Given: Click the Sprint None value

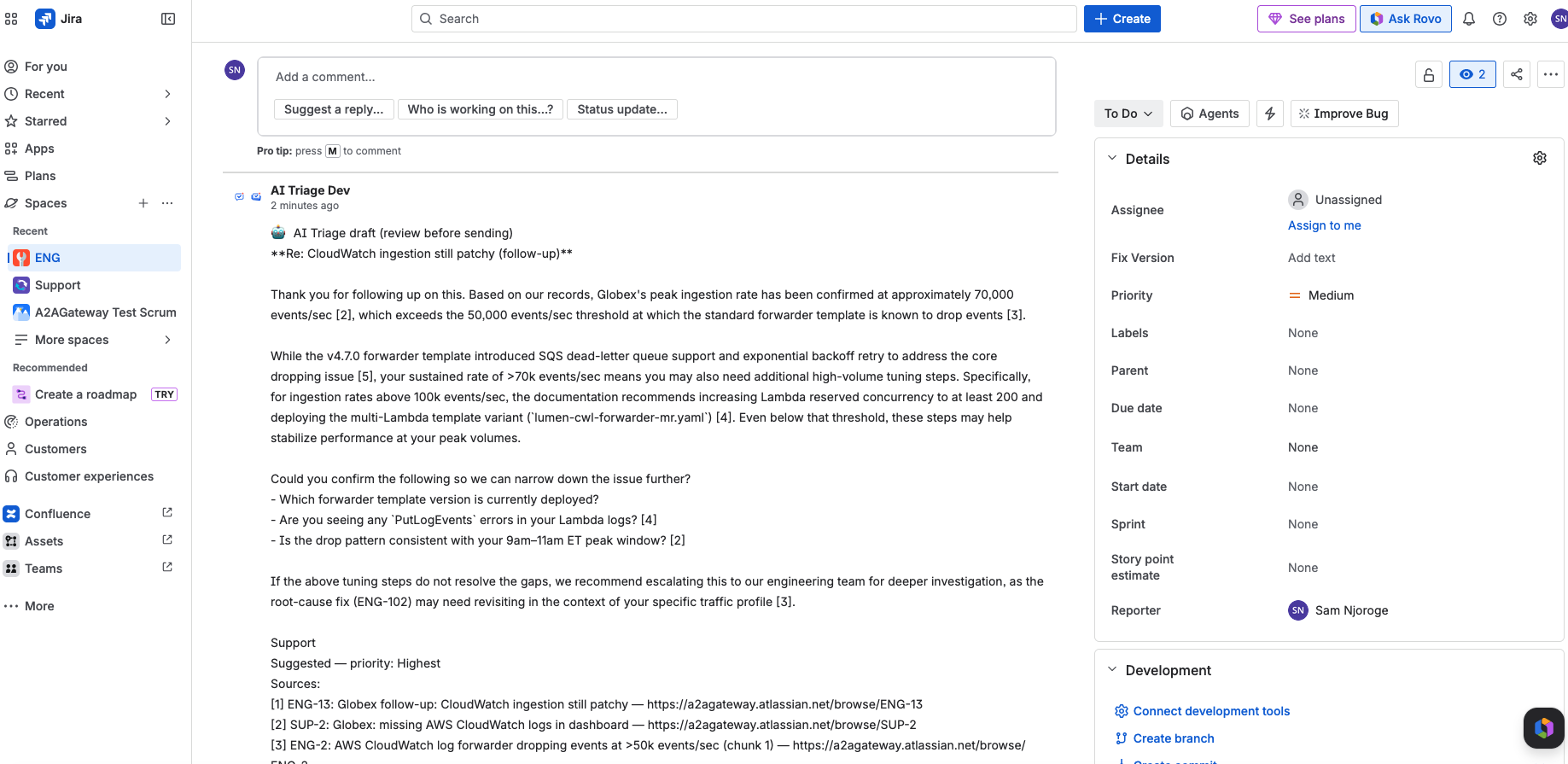Looking at the screenshot, I should 1303,524.
